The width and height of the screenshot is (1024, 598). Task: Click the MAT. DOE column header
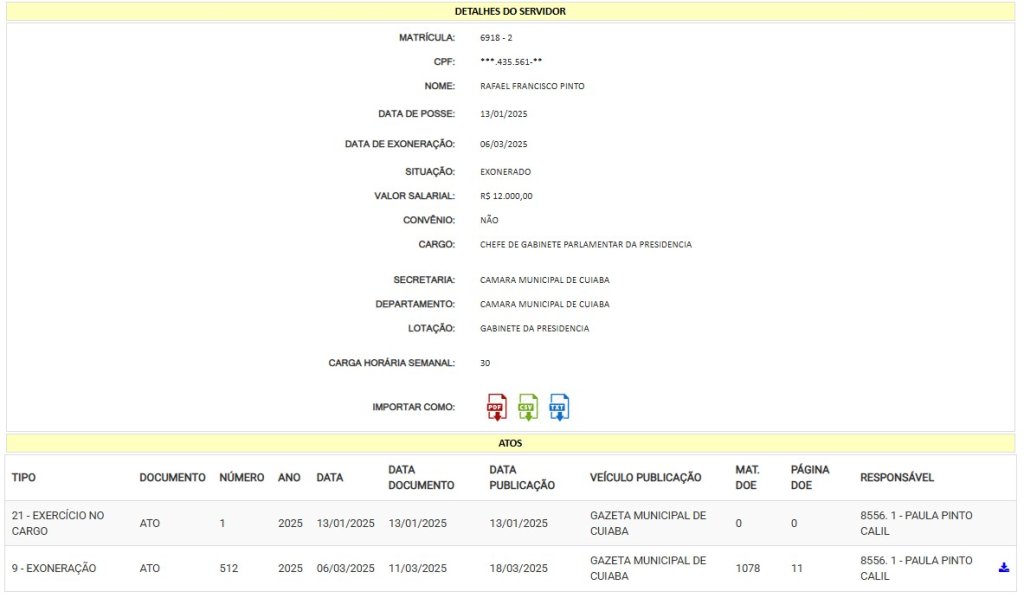(x=747, y=477)
